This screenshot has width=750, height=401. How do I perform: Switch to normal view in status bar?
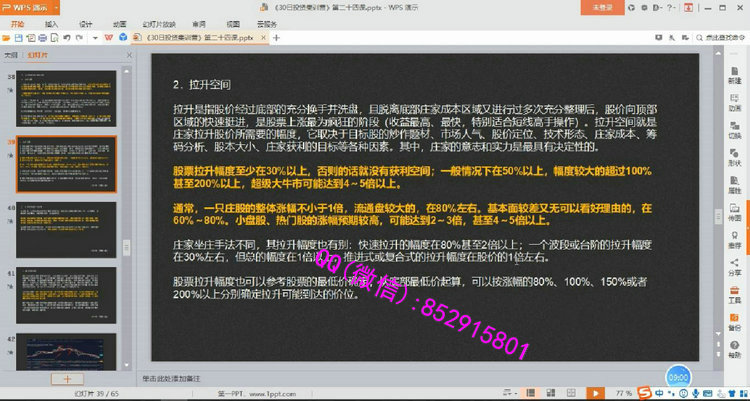[x=530, y=393]
